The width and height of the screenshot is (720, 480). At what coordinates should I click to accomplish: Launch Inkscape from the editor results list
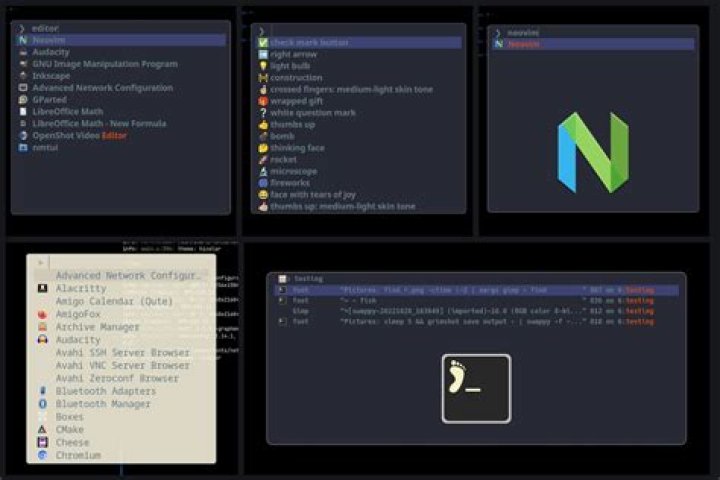click(x=121, y=76)
